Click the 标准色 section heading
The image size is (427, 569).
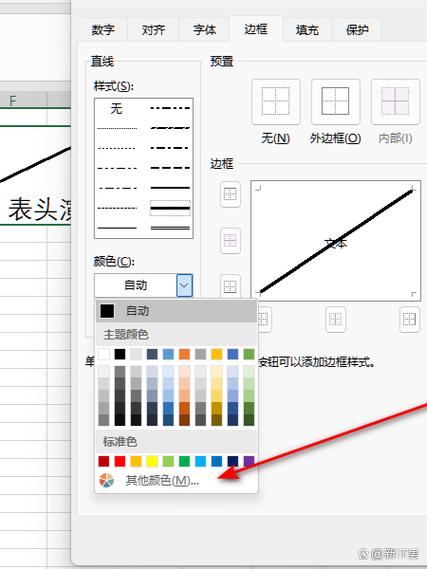pos(120,441)
